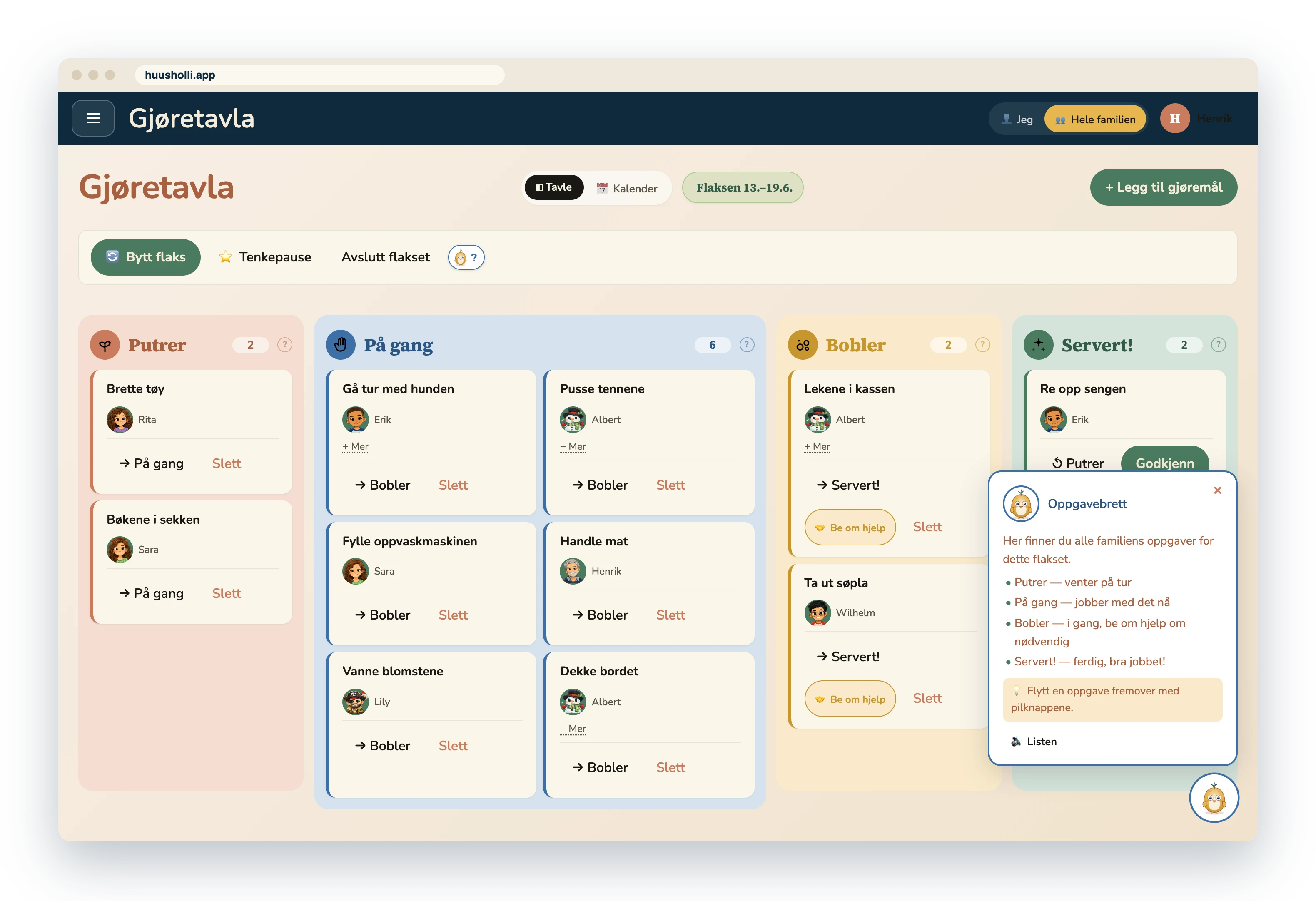Click + Legg til gjøremål button
1316x901 pixels.
1163,187
